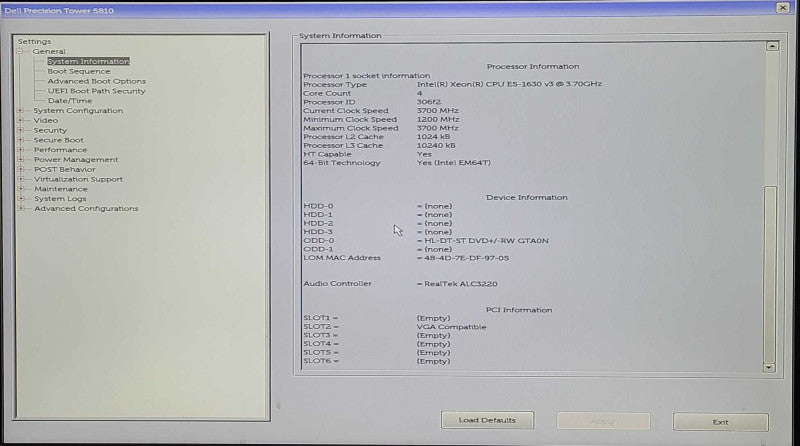
Task: Click the Exit button
Action: [720, 422]
